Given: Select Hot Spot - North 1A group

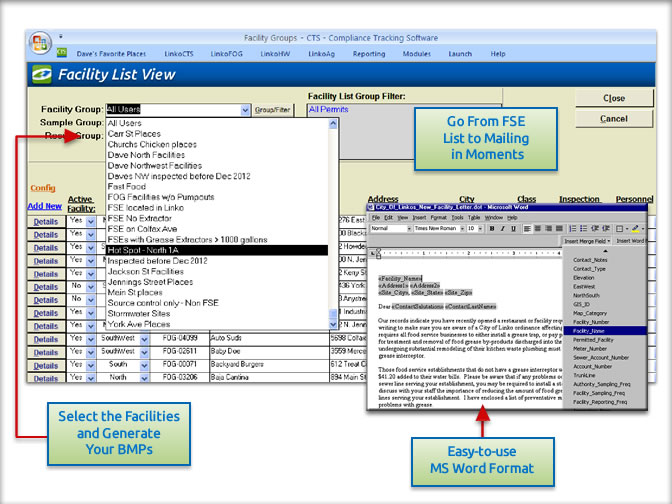Looking at the screenshot, I should coord(217,250).
